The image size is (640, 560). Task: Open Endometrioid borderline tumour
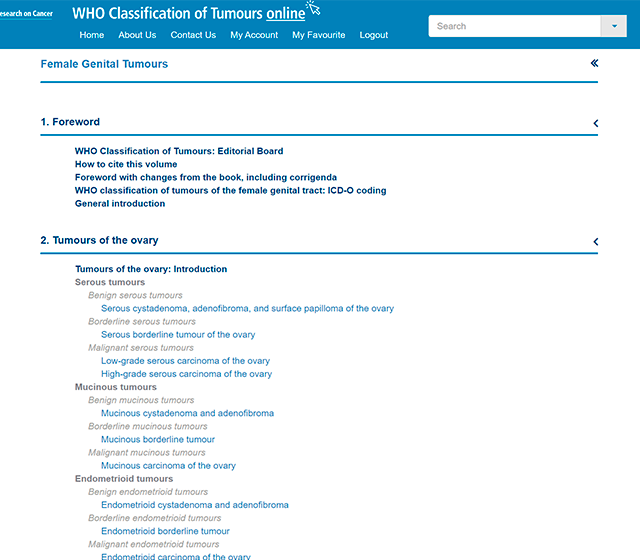(165, 531)
